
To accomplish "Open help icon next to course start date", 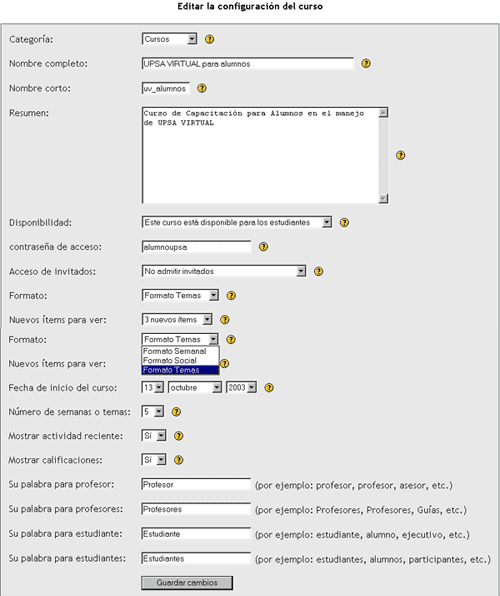I will pos(269,388).
